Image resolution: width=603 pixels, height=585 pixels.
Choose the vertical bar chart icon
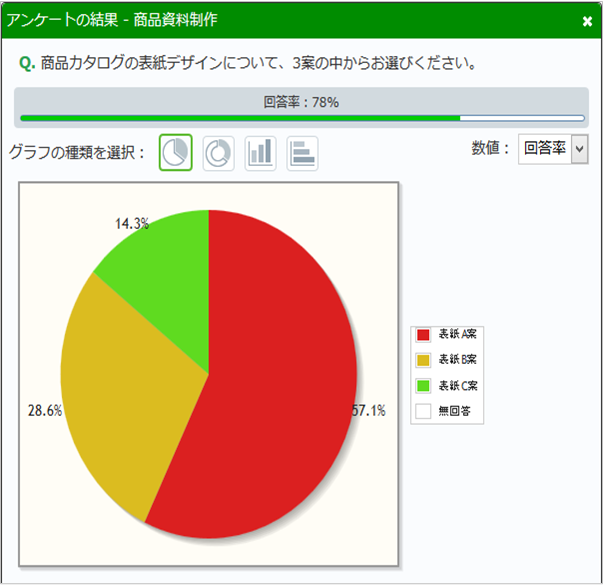pyautogui.click(x=260, y=153)
